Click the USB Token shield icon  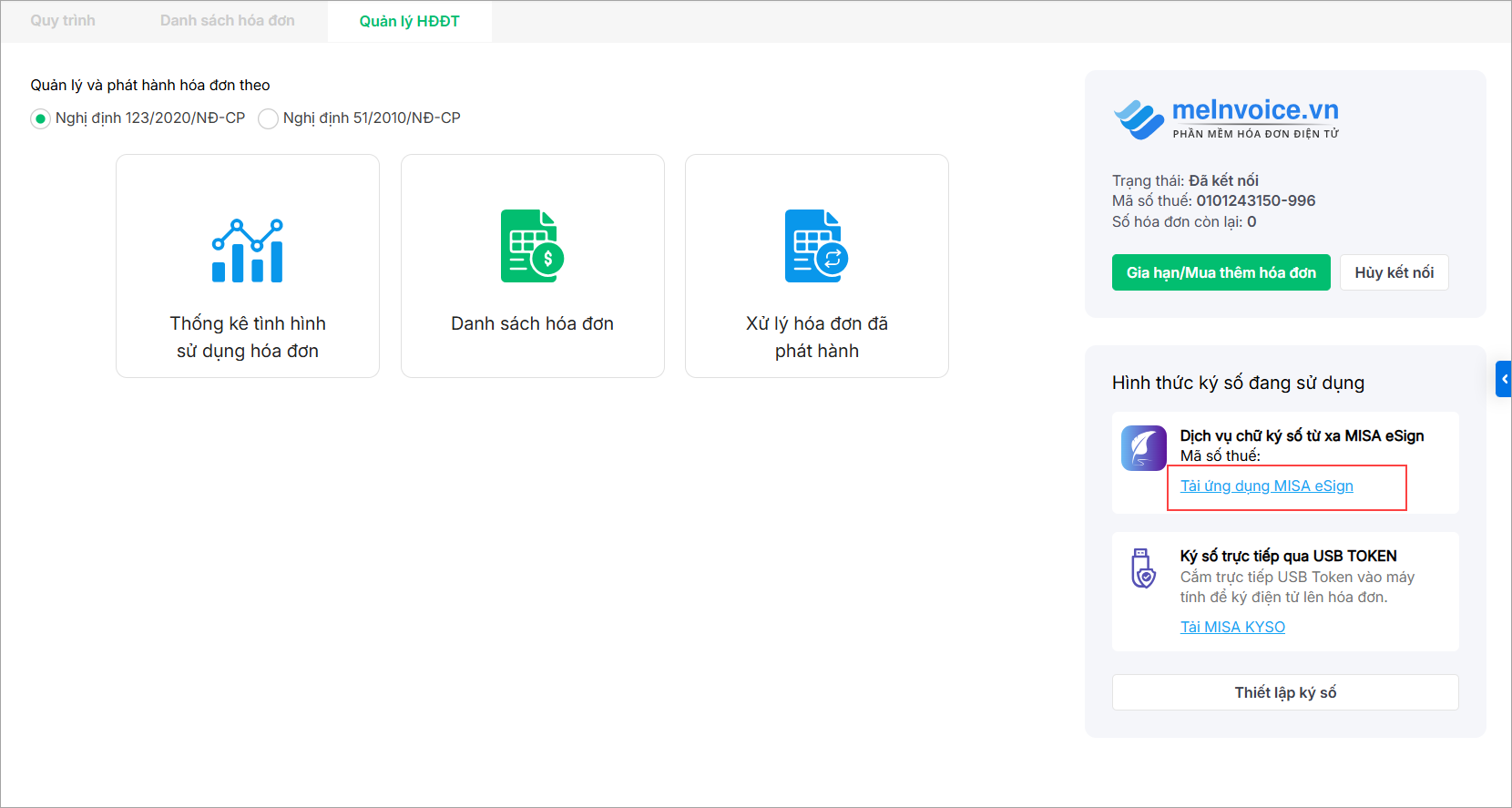1142,568
